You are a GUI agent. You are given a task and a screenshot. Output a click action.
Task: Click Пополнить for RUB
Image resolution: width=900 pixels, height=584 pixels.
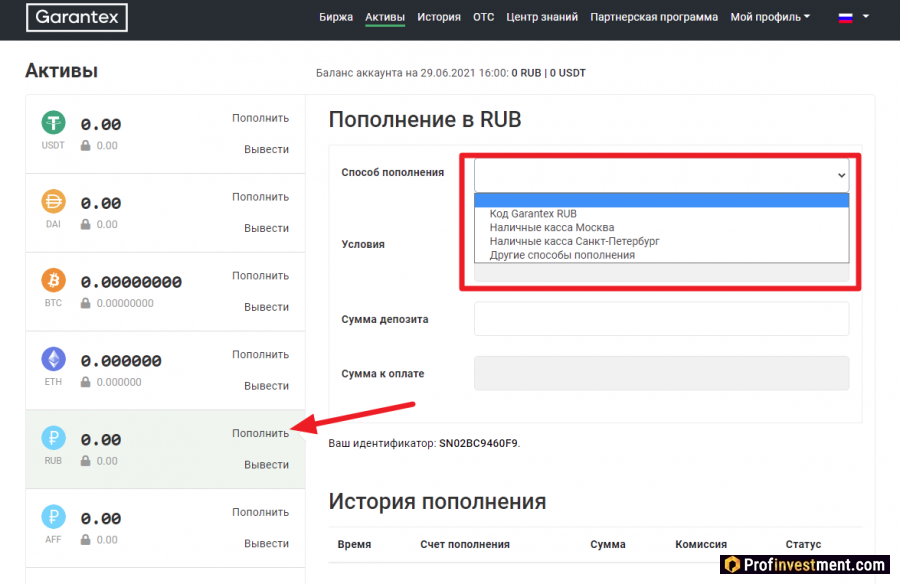pyautogui.click(x=261, y=433)
